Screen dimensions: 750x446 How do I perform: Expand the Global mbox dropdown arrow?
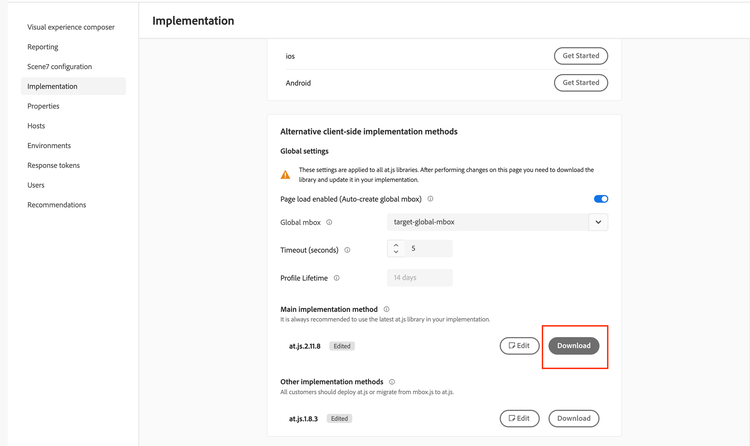click(598, 222)
